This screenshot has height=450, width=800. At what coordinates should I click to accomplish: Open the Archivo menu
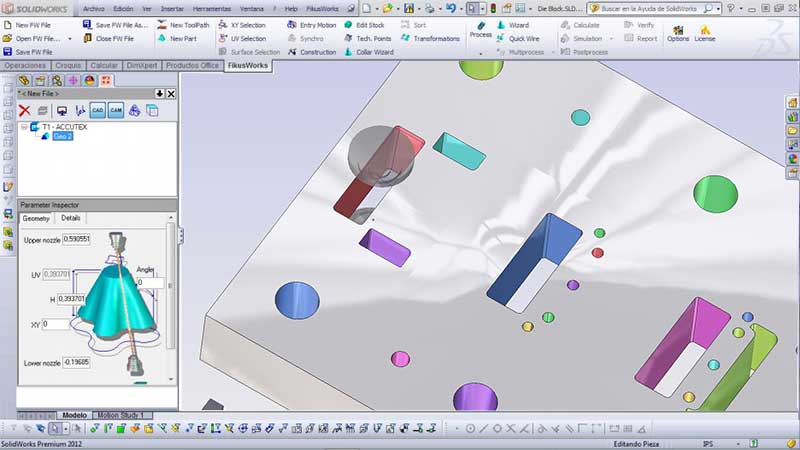click(x=93, y=9)
